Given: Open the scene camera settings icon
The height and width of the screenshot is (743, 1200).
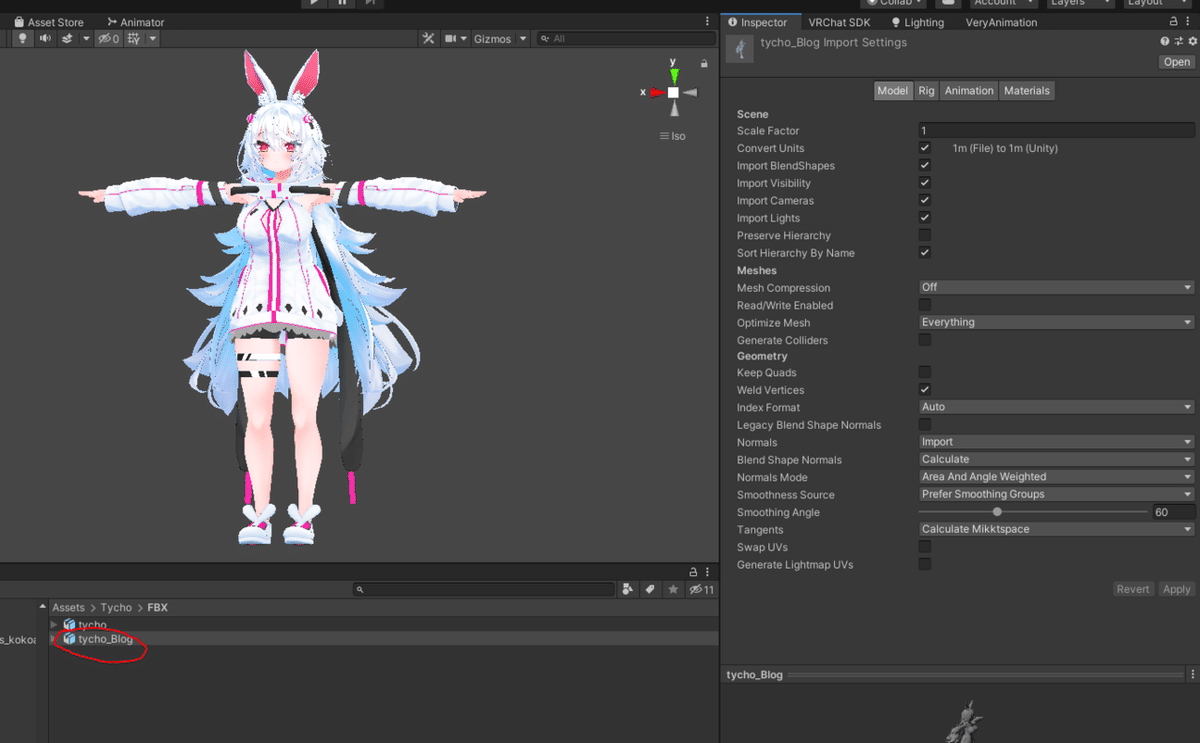Looking at the screenshot, I should point(451,38).
